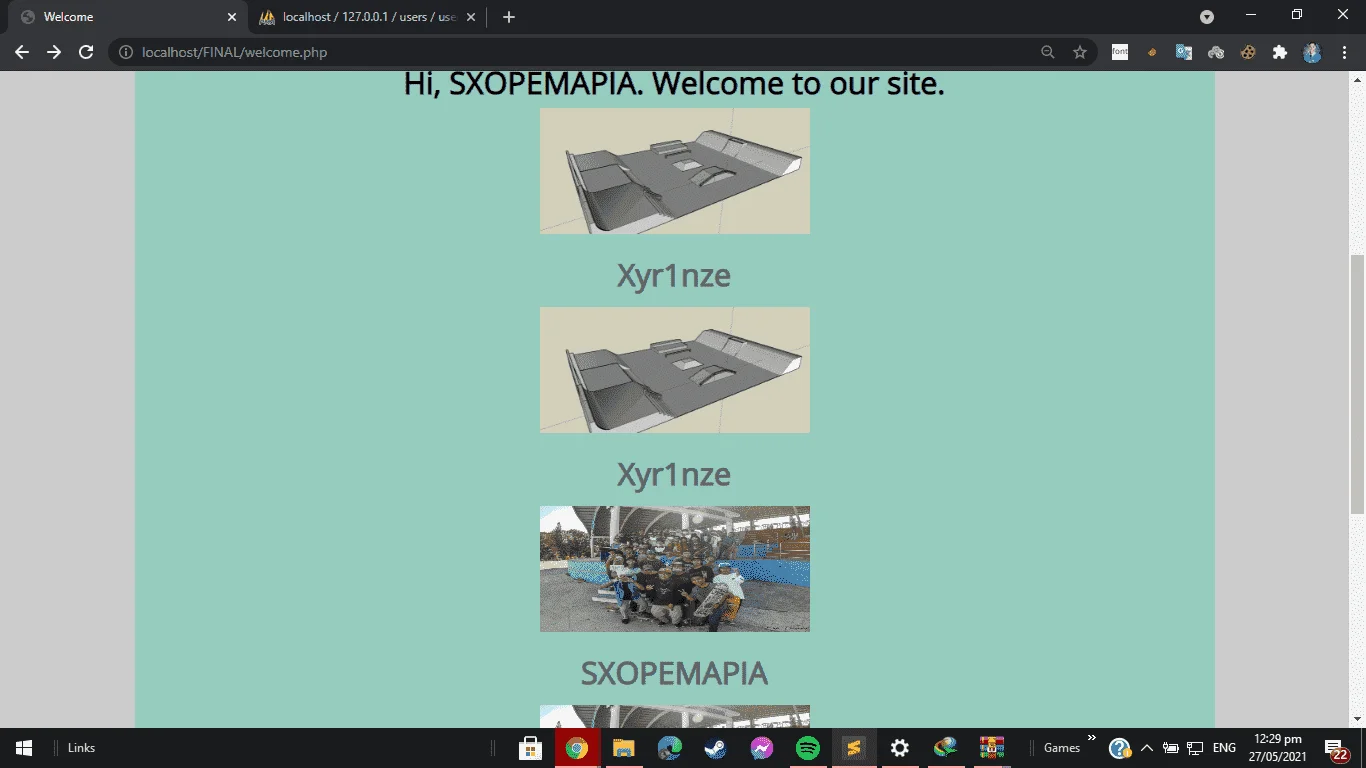The image size is (1366, 768).
Task: Open Spotify from the taskbar
Action: pos(808,748)
